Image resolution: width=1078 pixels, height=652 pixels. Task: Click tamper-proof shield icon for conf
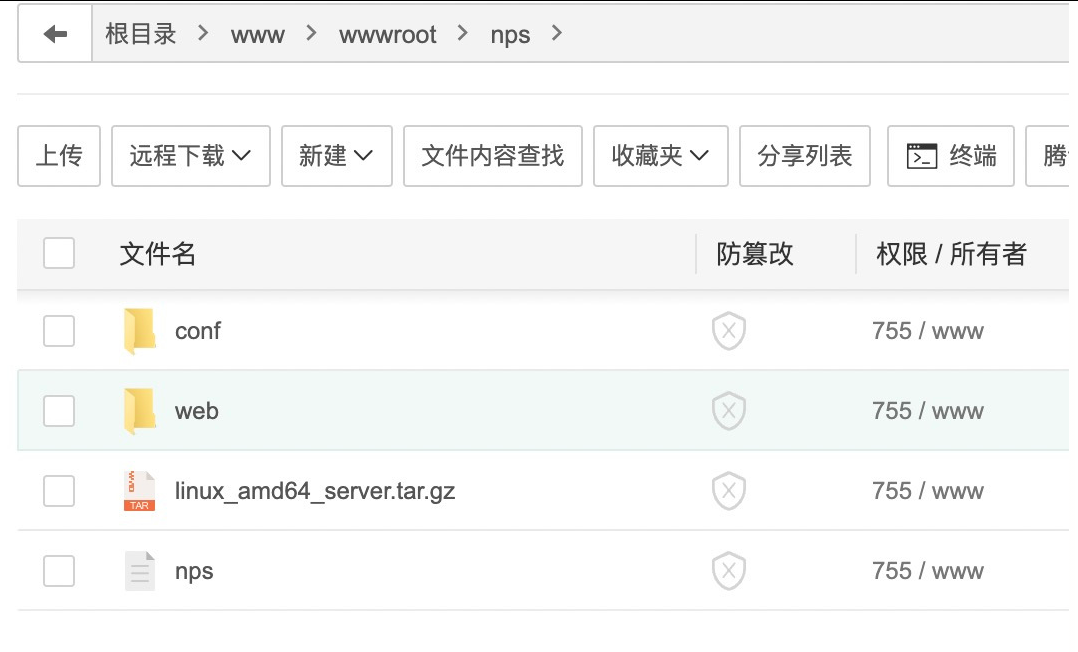pos(729,331)
